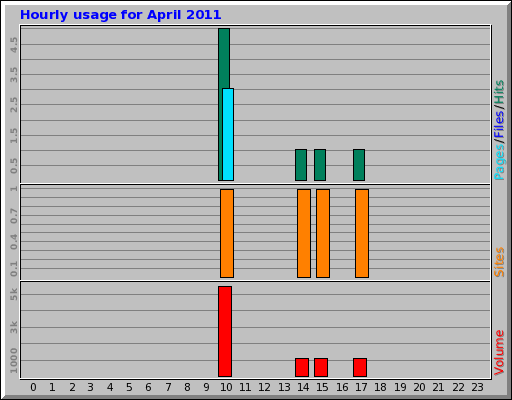This screenshot has height=400, width=512.
Task: Click the hour label '5' on the axis
Action: [129, 387]
